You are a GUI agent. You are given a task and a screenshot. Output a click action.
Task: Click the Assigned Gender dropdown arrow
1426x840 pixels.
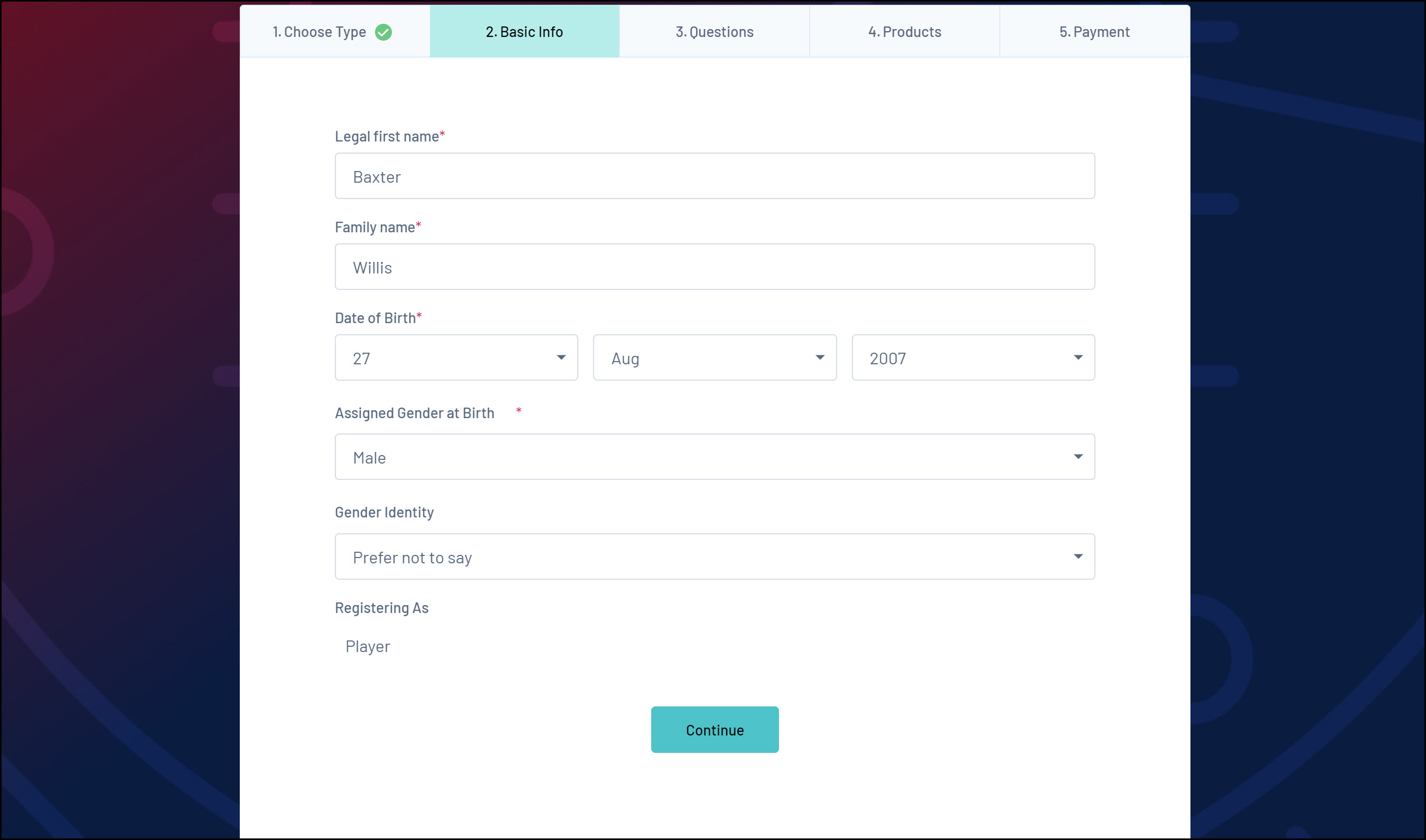click(1077, 457)
